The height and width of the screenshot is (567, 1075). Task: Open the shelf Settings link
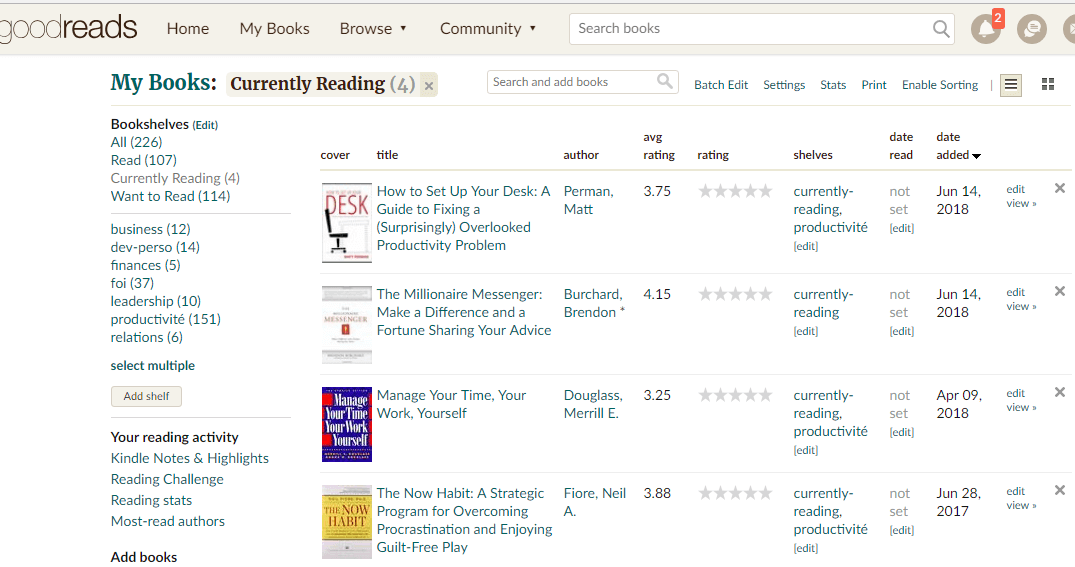point(784,85)
